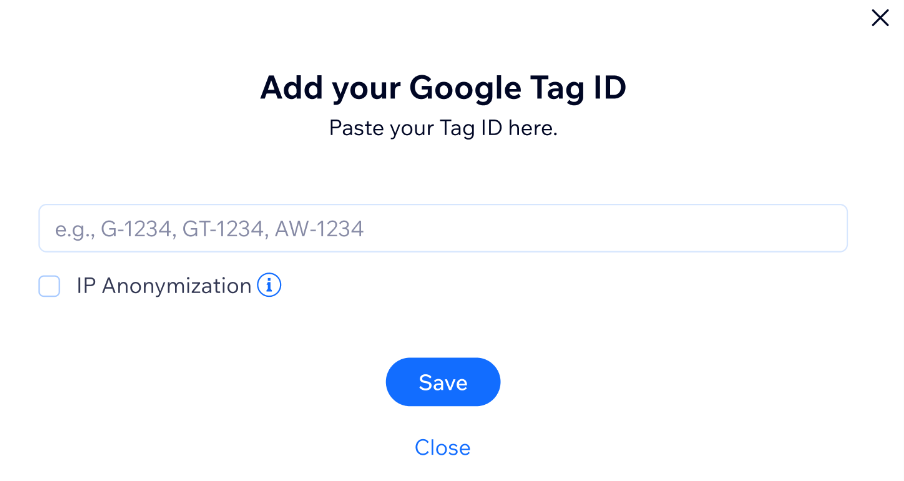Open the tooltip beside IP Anonymization
The width and height of the screenshot is (904, 481).
click(x=269, y=285)
